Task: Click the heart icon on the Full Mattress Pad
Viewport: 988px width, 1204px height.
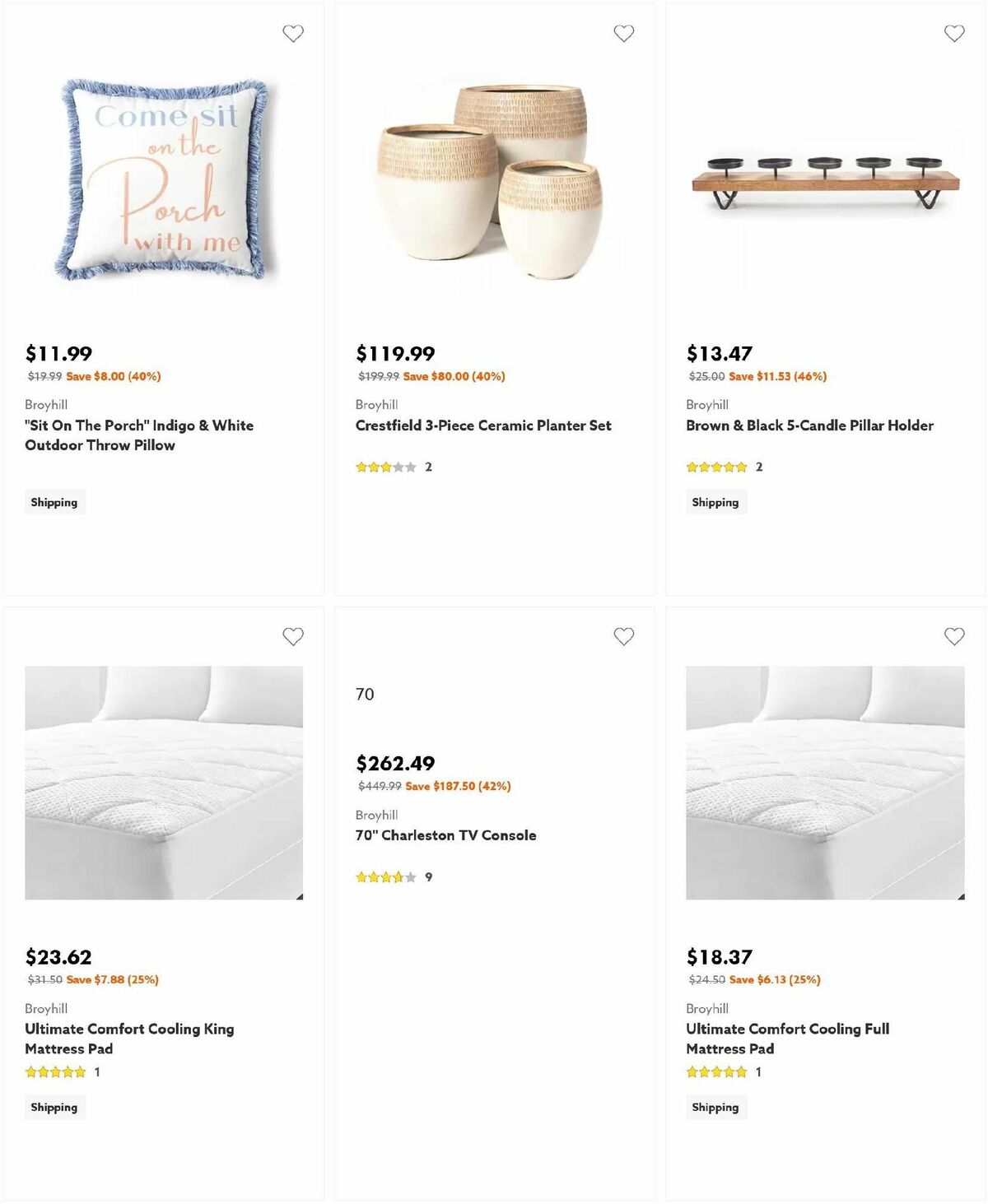Action: [x=955, y=635]
